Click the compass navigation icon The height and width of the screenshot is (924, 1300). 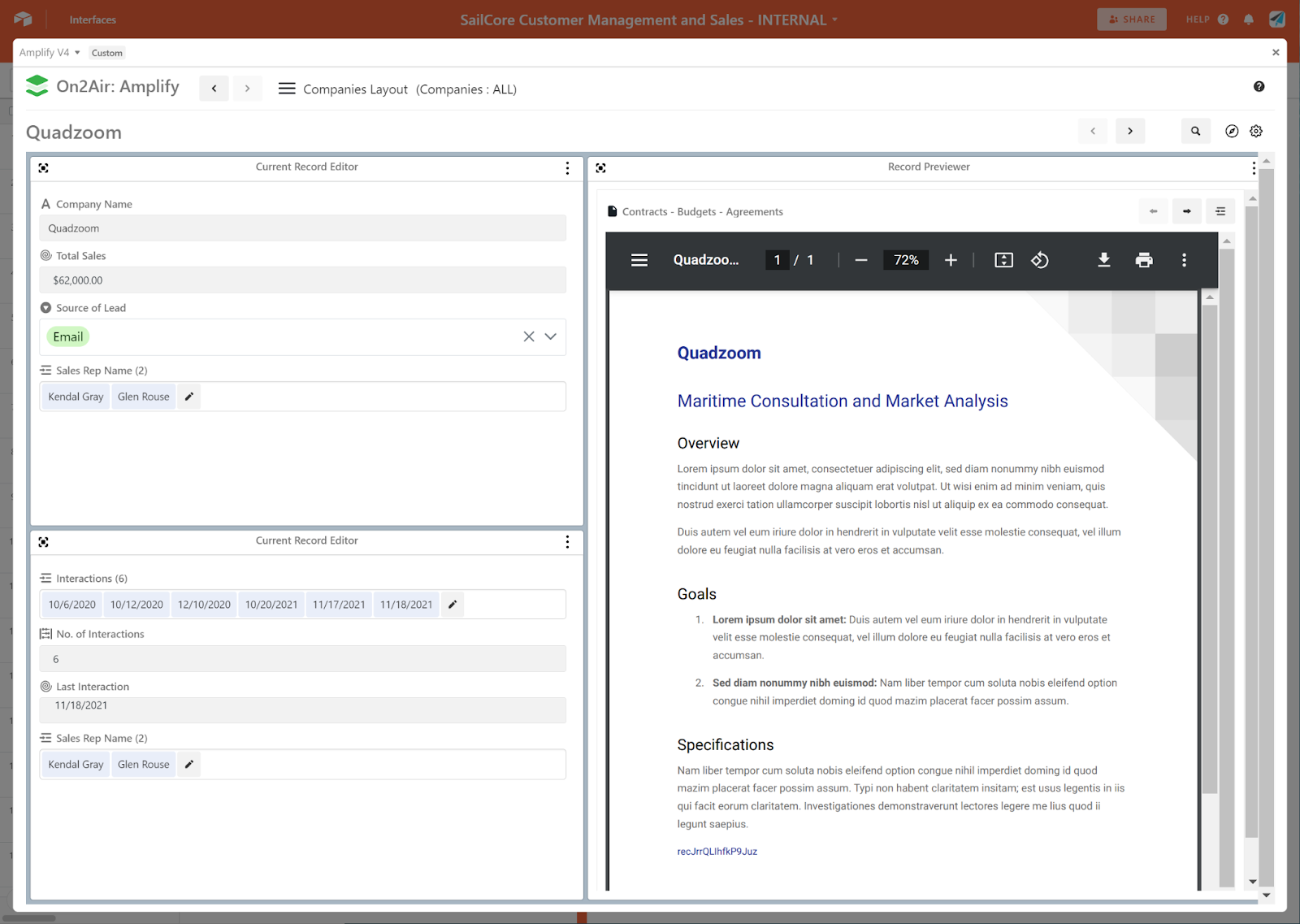coord(1232,131)
